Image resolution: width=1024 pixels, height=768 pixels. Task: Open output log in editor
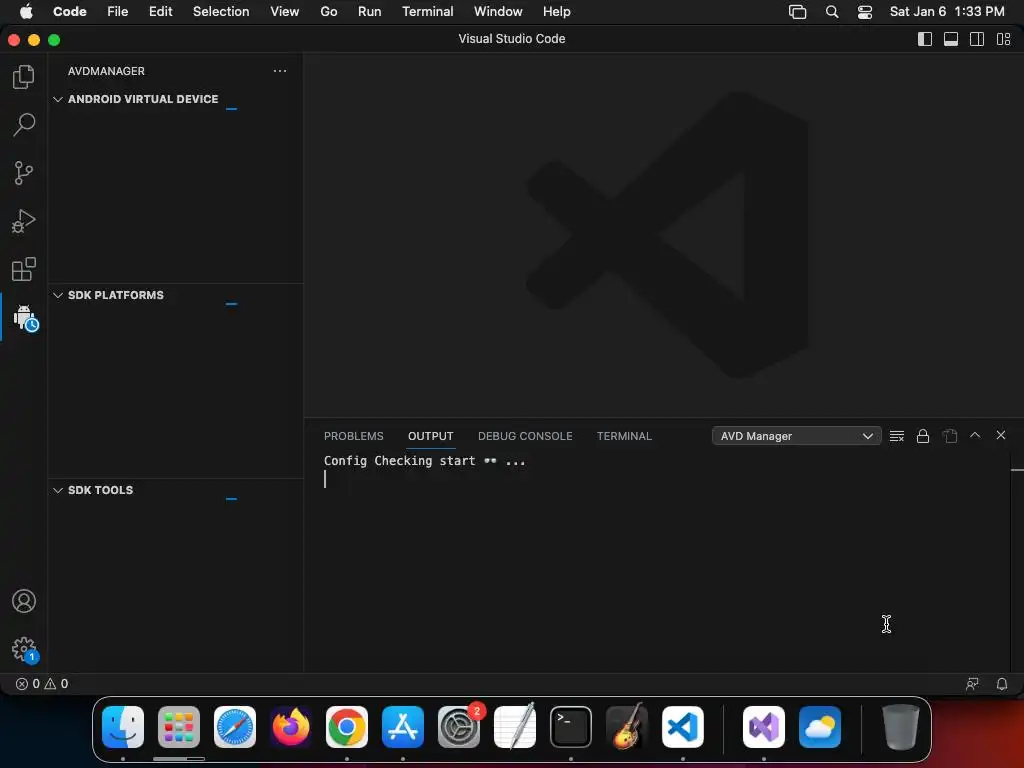tap(950, 436)
